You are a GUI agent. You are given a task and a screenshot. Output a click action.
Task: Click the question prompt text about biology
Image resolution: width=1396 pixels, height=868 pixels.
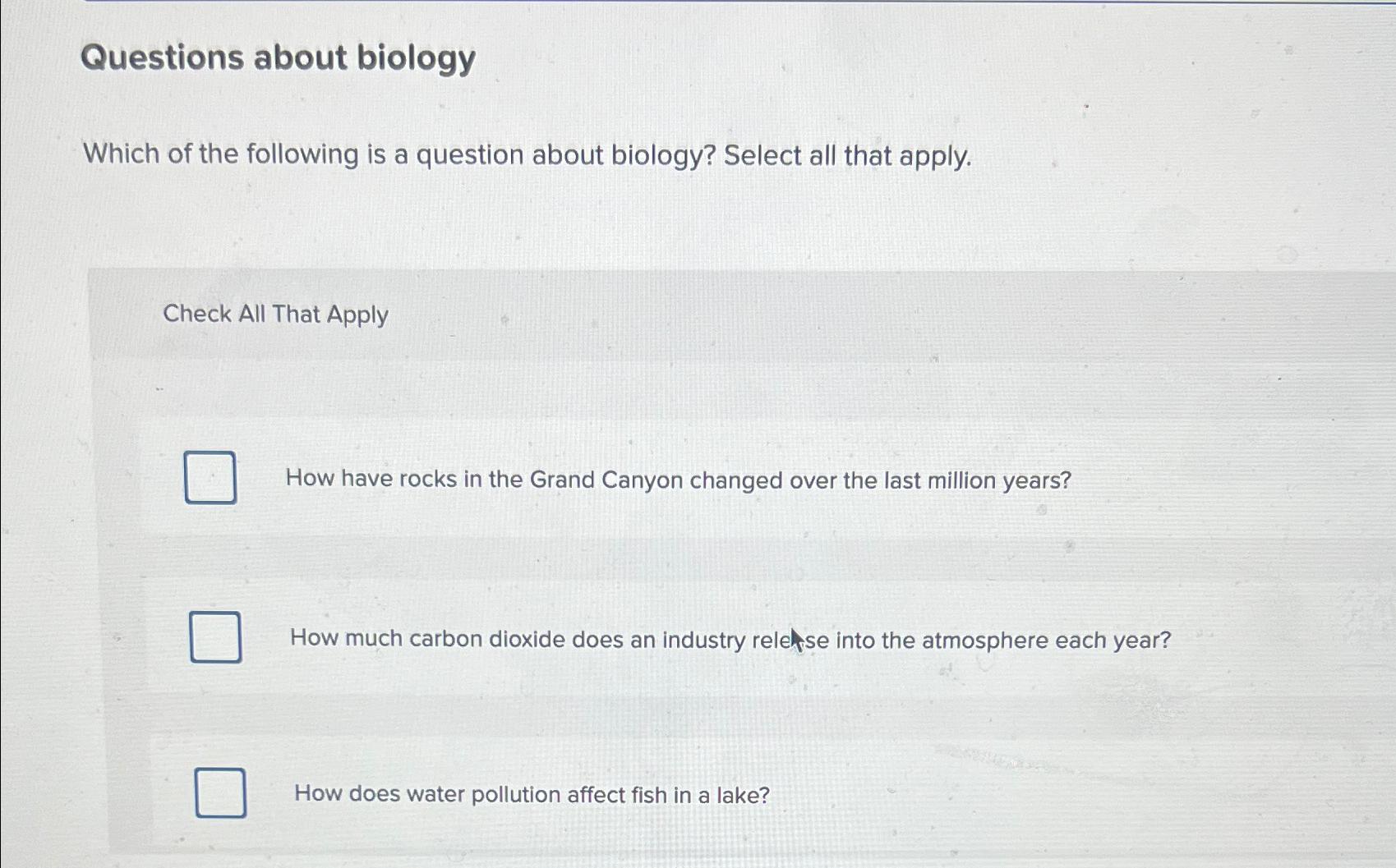pyautogui.click(x=526, y=155)
